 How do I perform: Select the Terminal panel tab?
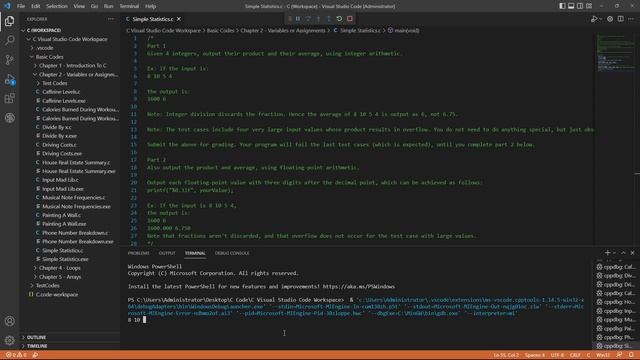(195, 253)
